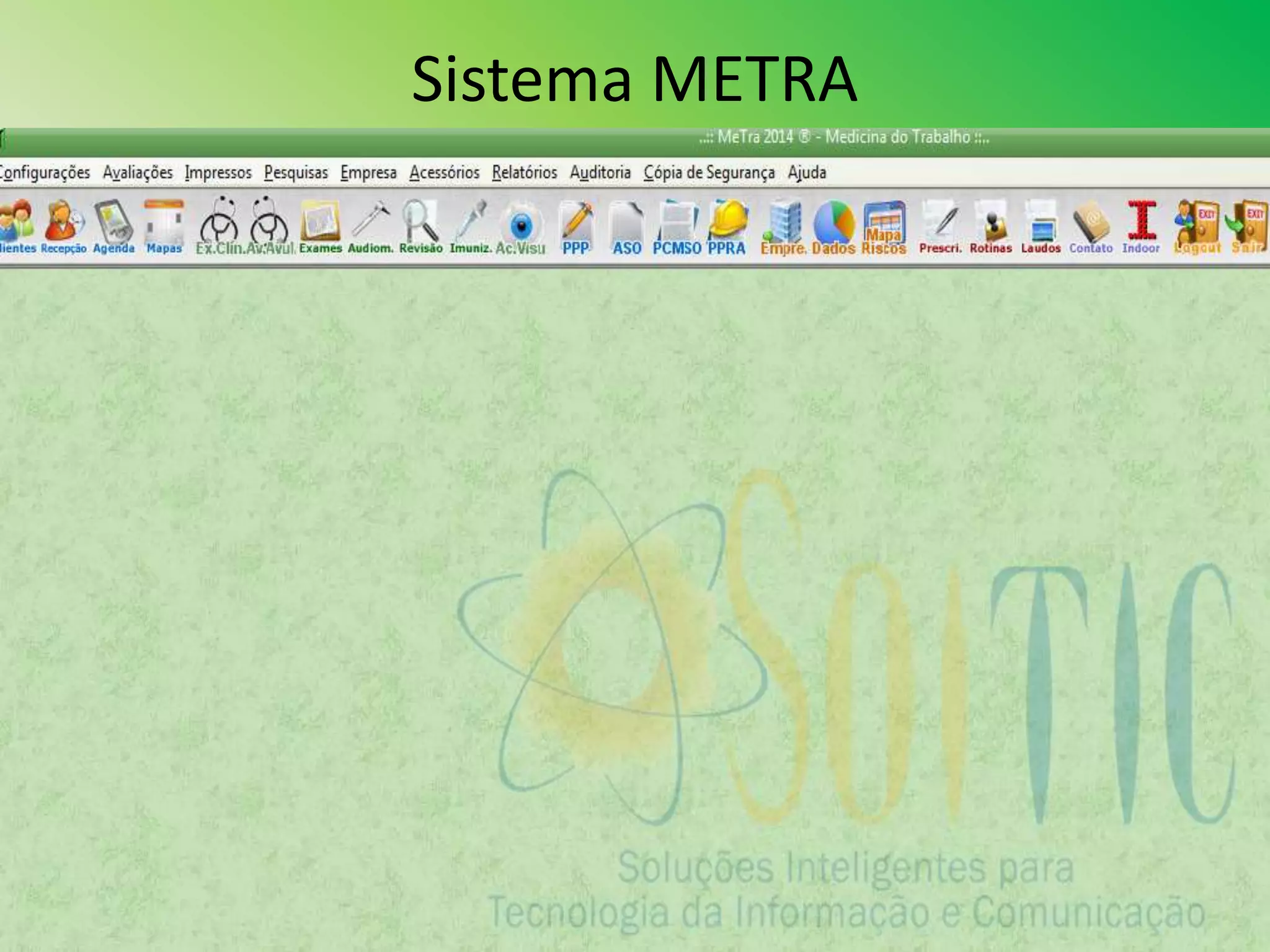Open the Agenda PDA icon
This screenshot has height=952, width=1270.
click(x=114, y=226)
